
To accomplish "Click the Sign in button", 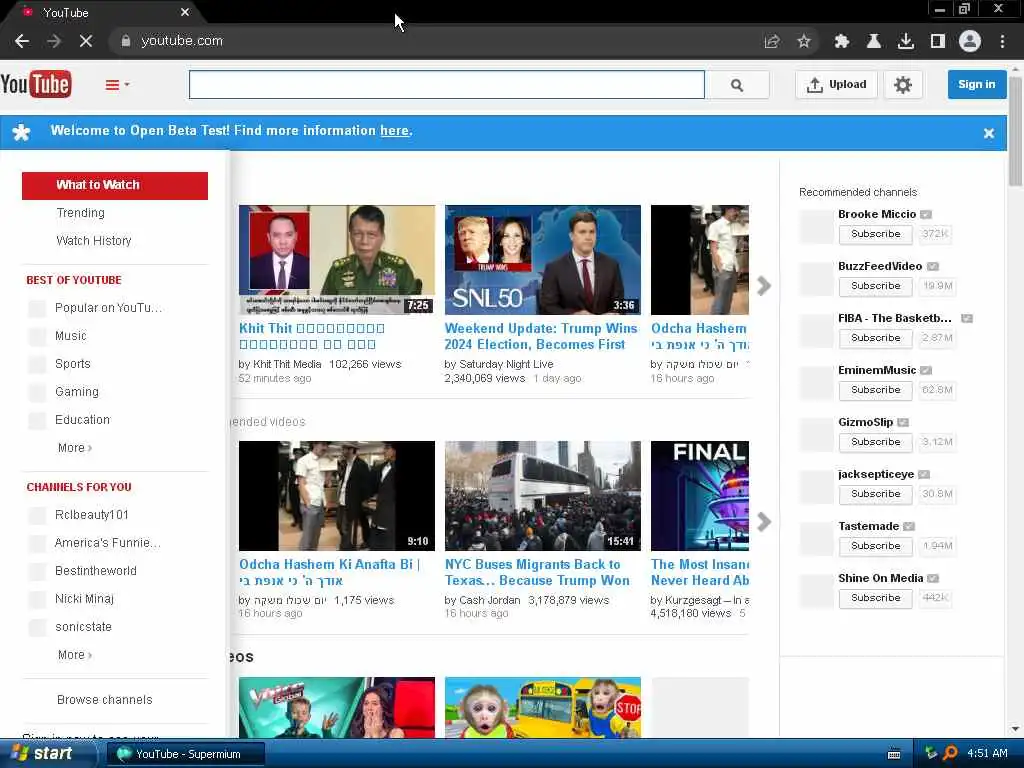I will point(976,85).
